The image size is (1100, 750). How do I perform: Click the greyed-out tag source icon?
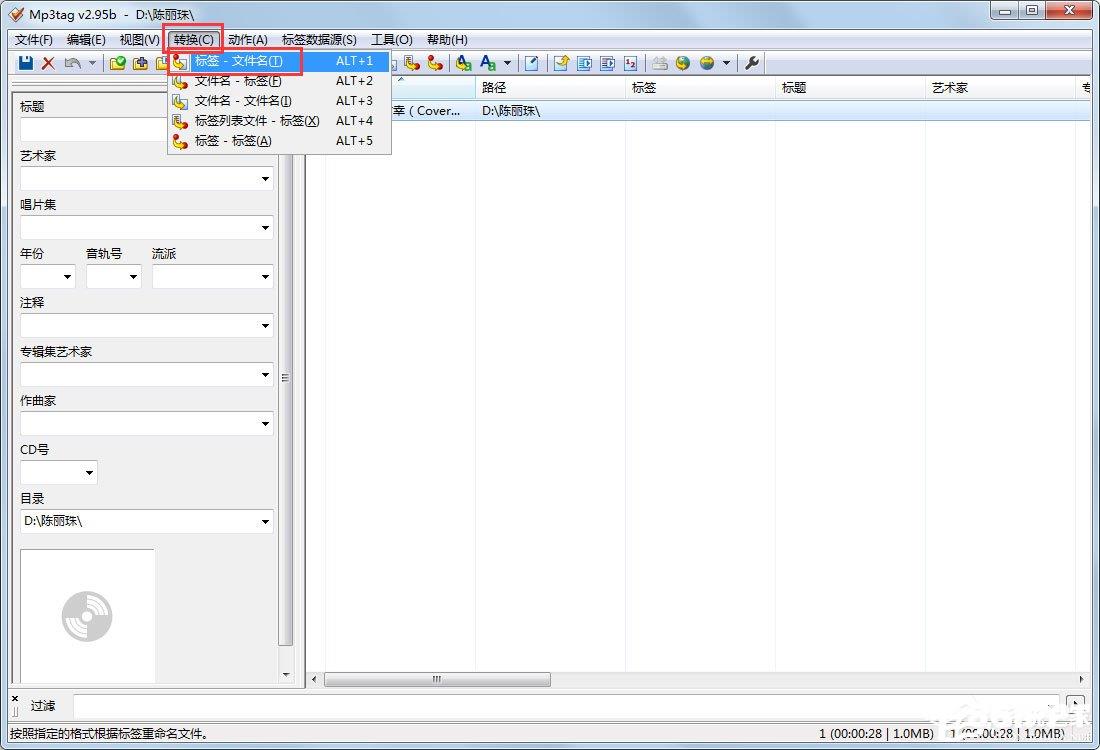point(659,63)
